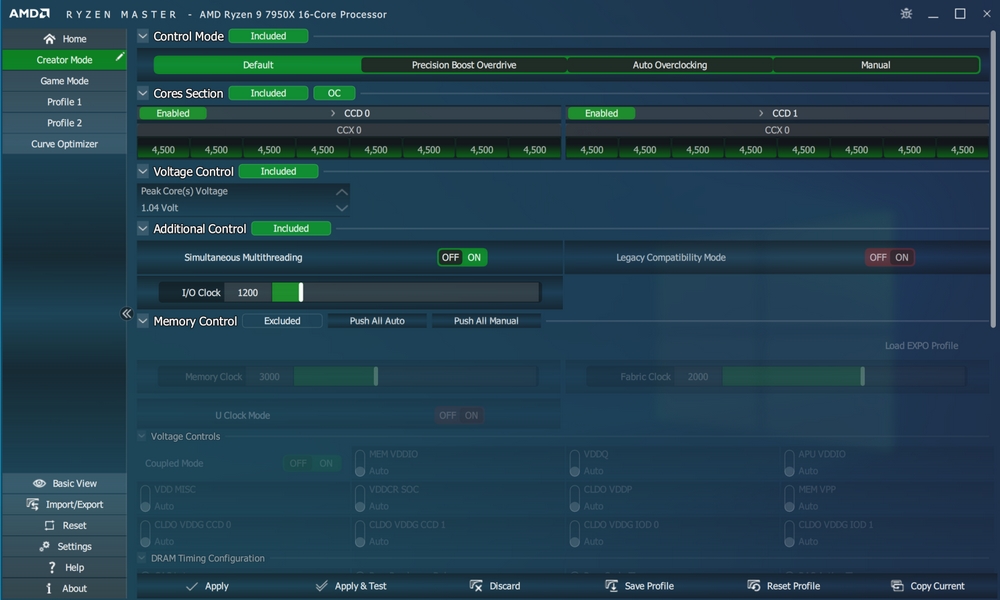Click the Enabled button for CCD 0

[x=173, y=113]
